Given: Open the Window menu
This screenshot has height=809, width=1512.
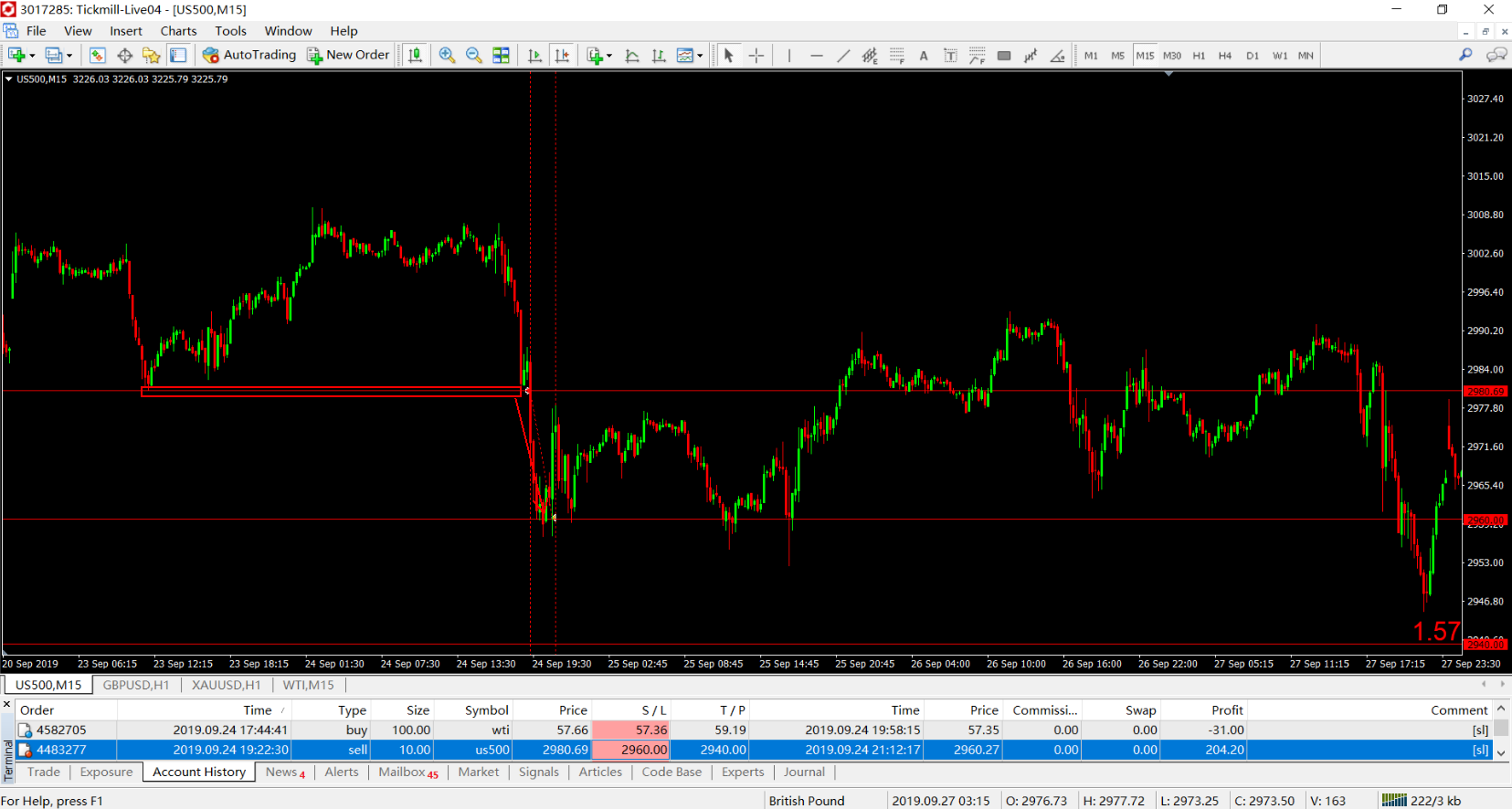Looking at the screenshot, I should (289, 31).
